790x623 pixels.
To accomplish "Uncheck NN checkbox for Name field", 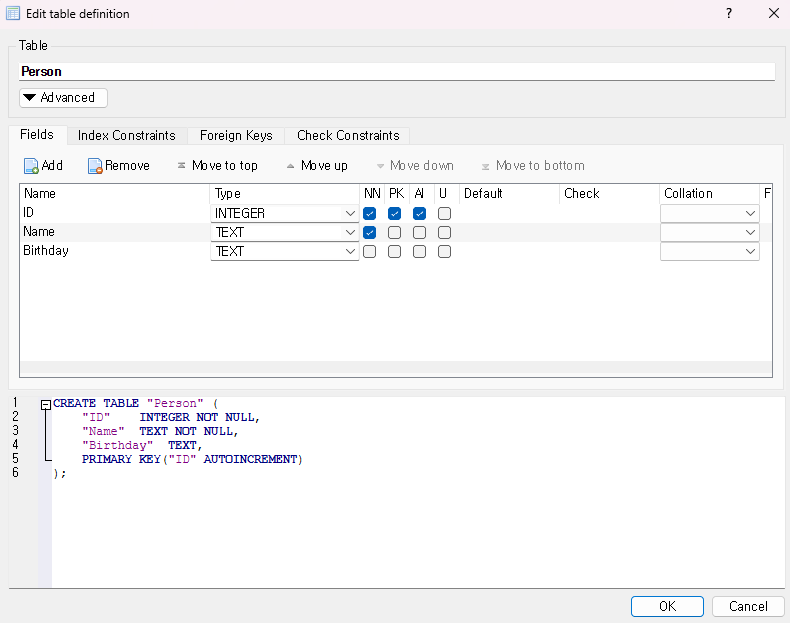I will (x=369, y=233).
